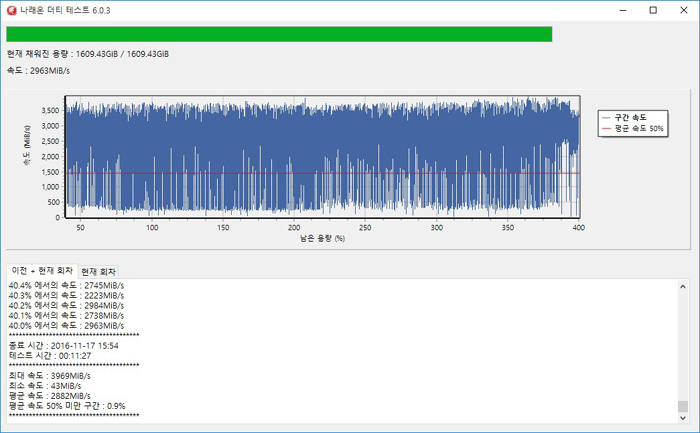
Task: Click the log scrollbar thumb
Action: click(x=683, y=406)
